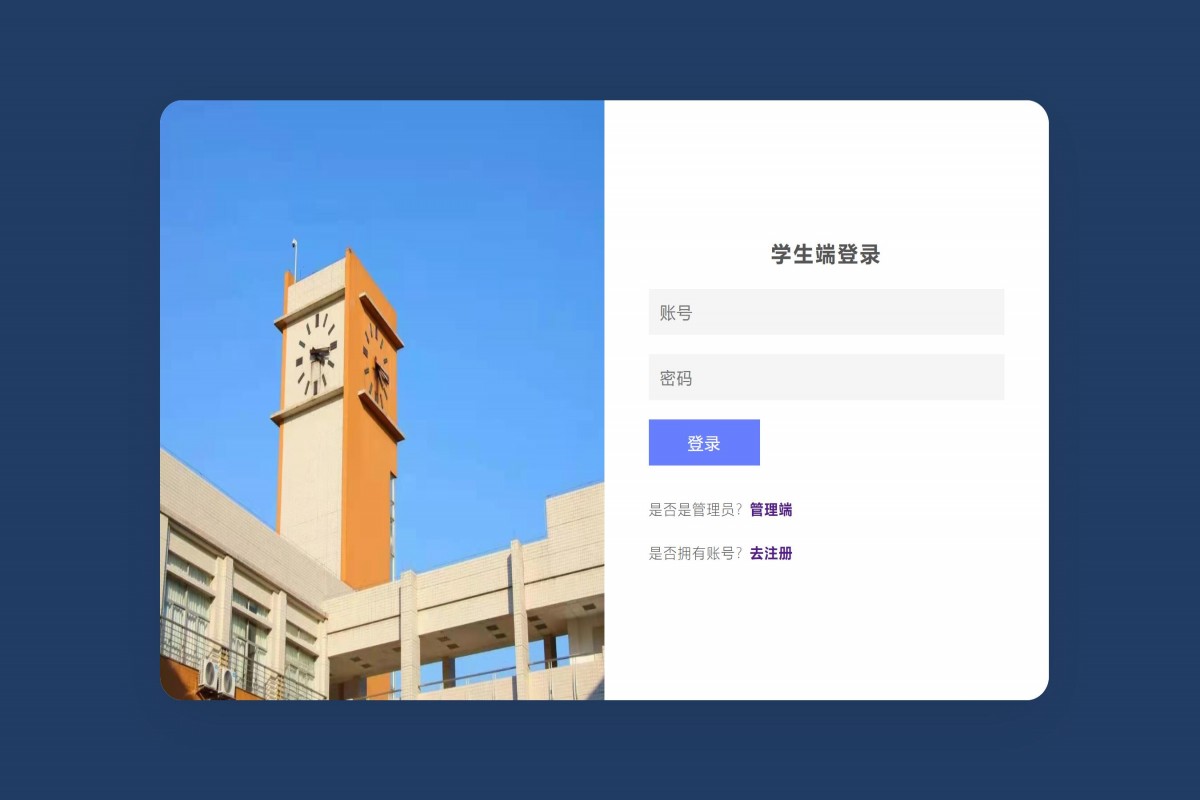The image size is (1200, 800).
Task: Click the 是否是管理员 question text
Action: coord(694,510)
